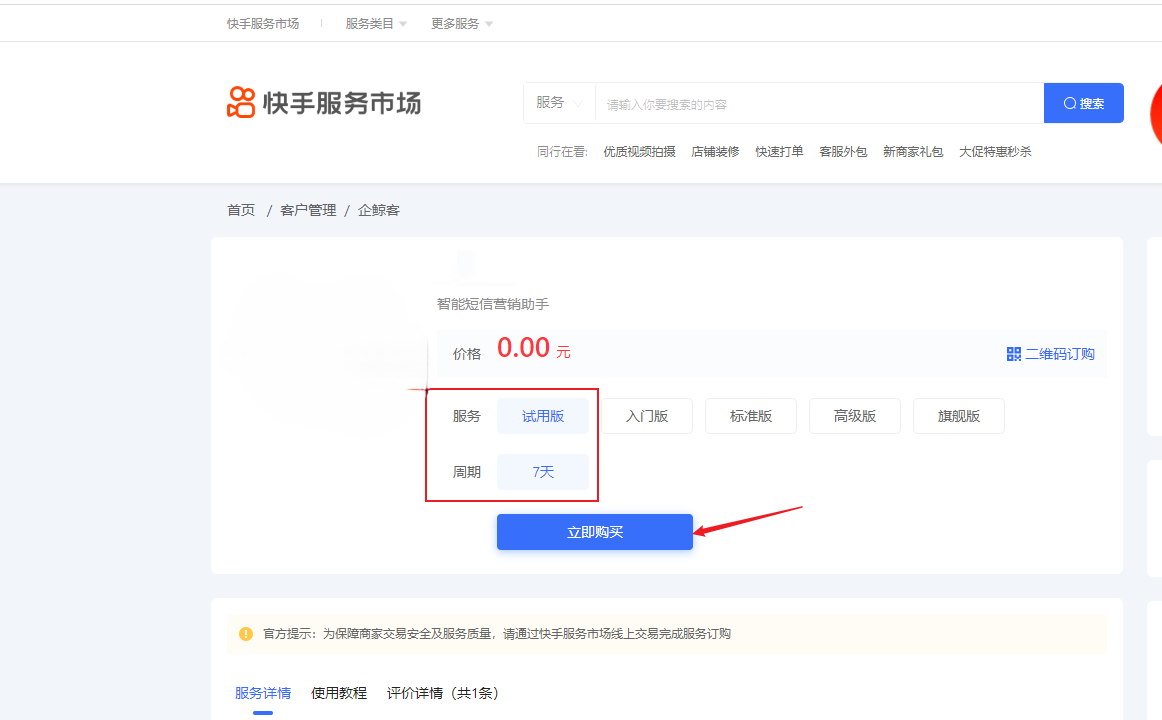Click the 快速打单 suggested search
This screenshot has width=1162, height=720.
[x=780, y=152]
